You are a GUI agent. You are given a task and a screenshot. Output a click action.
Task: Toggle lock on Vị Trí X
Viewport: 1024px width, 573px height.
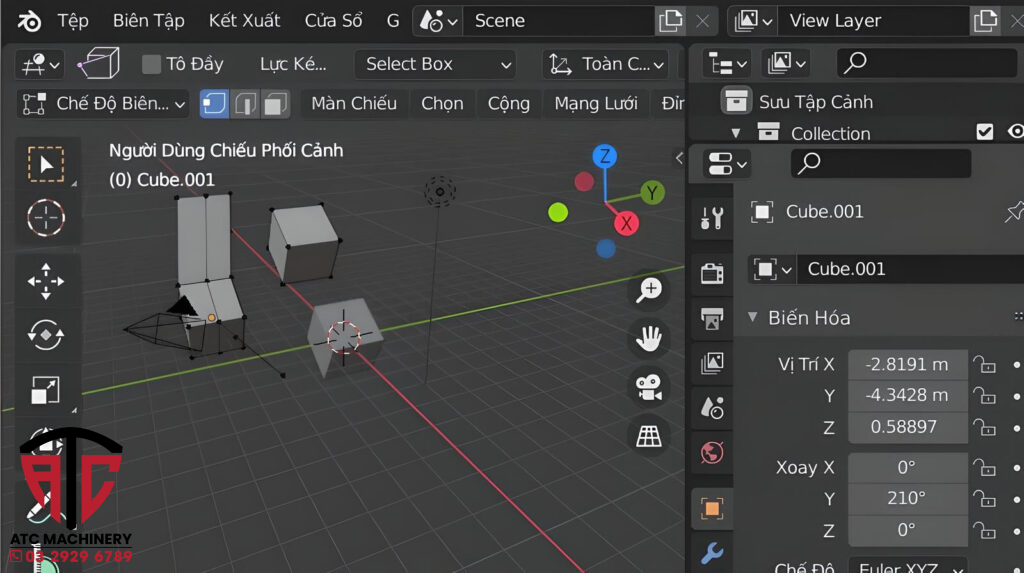click(985, 365)
